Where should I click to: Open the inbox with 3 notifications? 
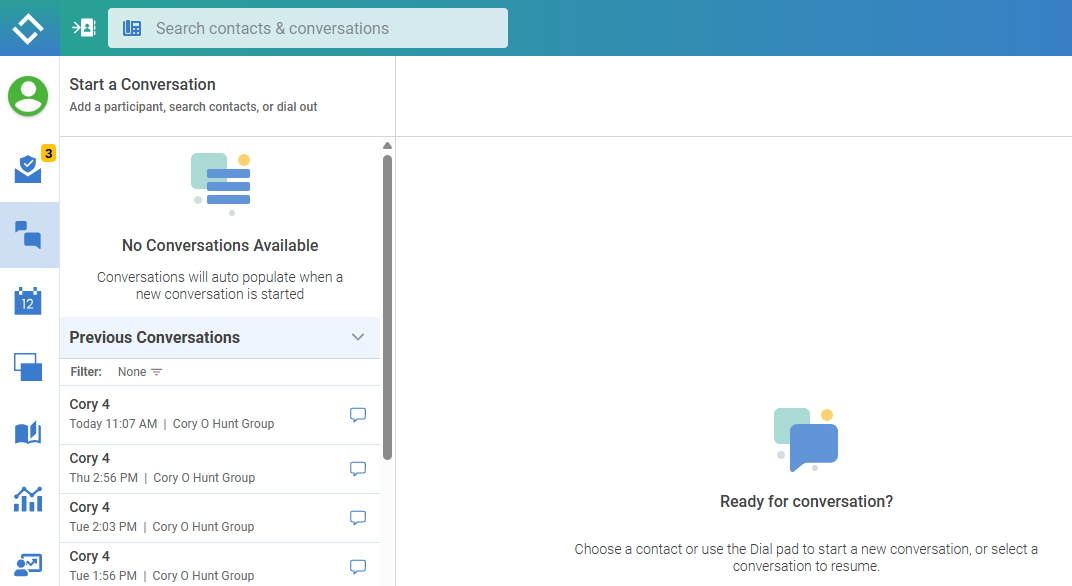click(29, 169)
